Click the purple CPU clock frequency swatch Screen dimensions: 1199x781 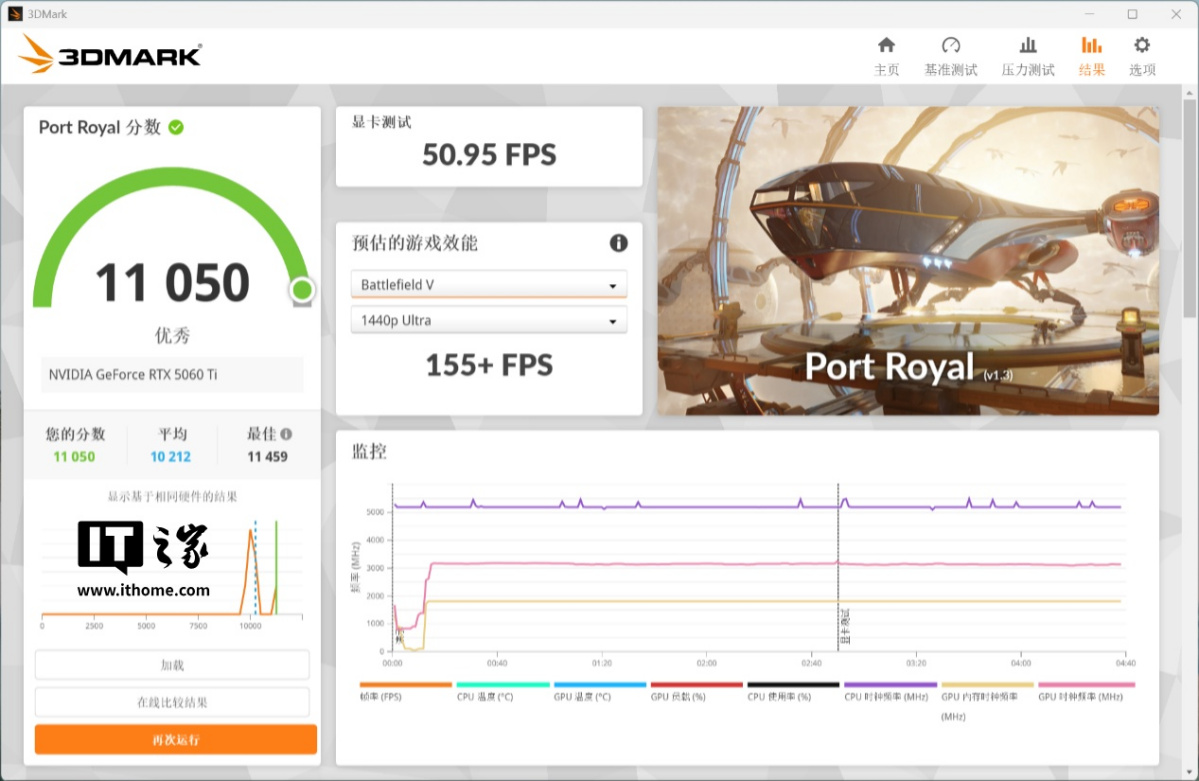click(x=890, y=686)
